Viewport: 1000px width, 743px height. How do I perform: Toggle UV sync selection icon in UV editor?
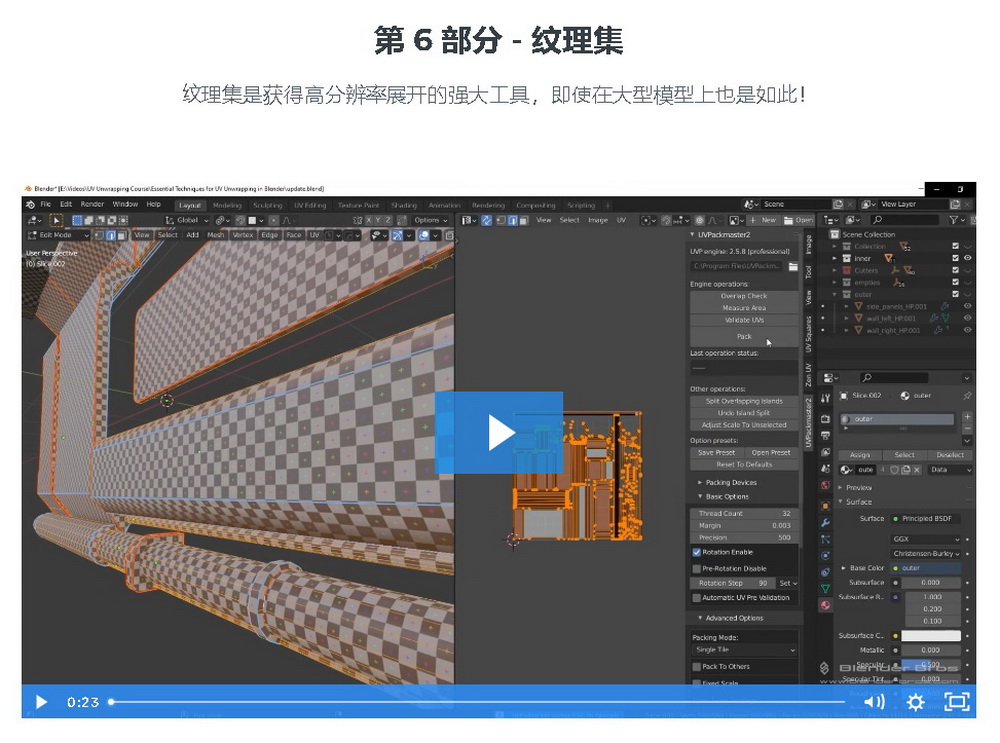click(487, 220)
